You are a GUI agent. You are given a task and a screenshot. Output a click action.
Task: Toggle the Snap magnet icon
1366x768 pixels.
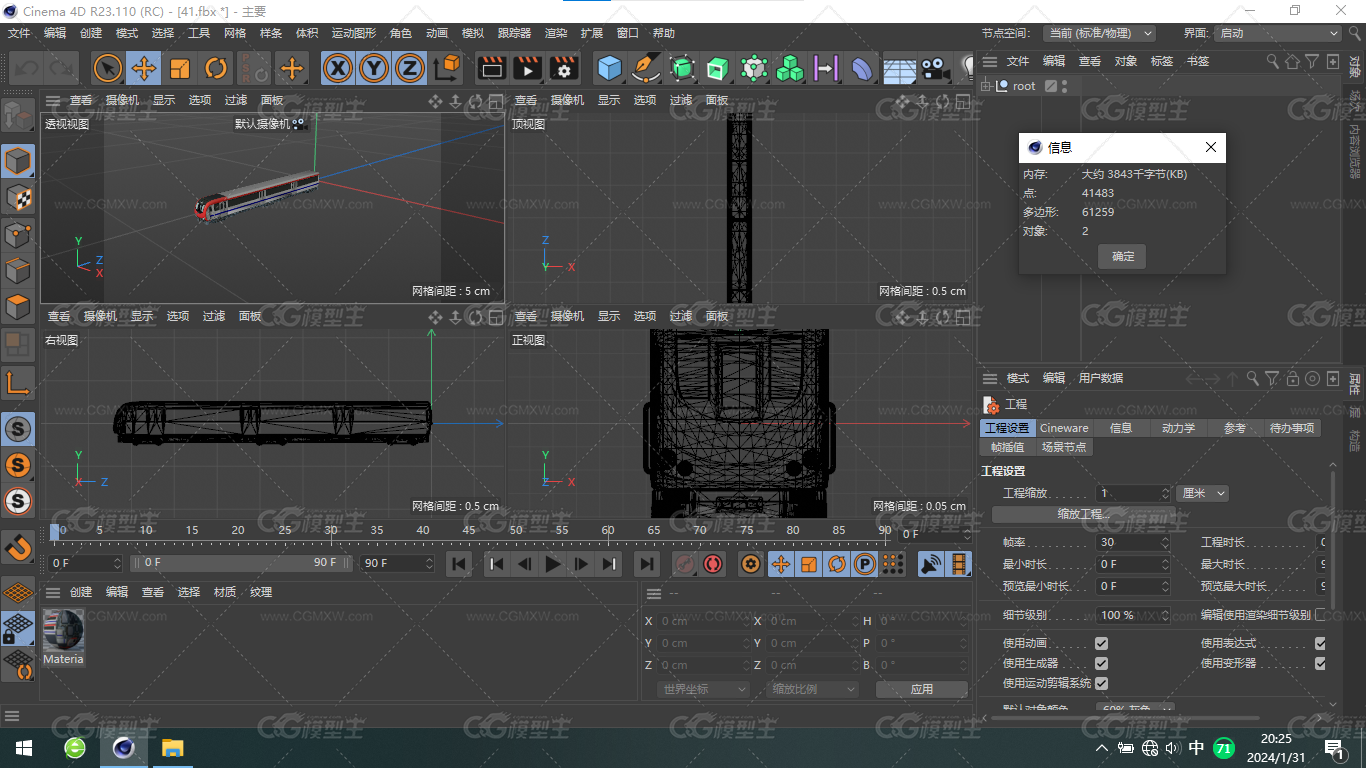click(x=18, y=547)
